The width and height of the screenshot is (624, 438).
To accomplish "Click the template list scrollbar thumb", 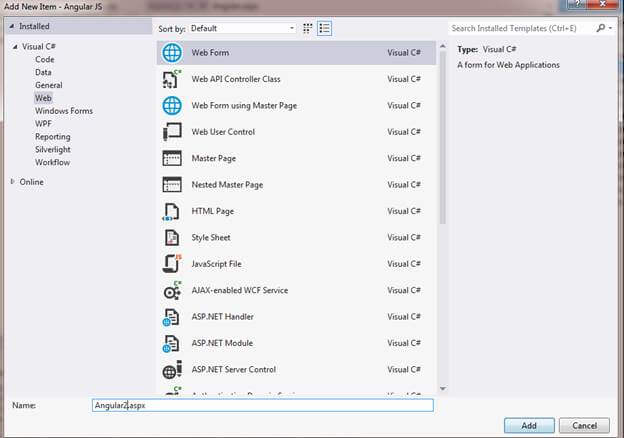I will click(443, 137).
